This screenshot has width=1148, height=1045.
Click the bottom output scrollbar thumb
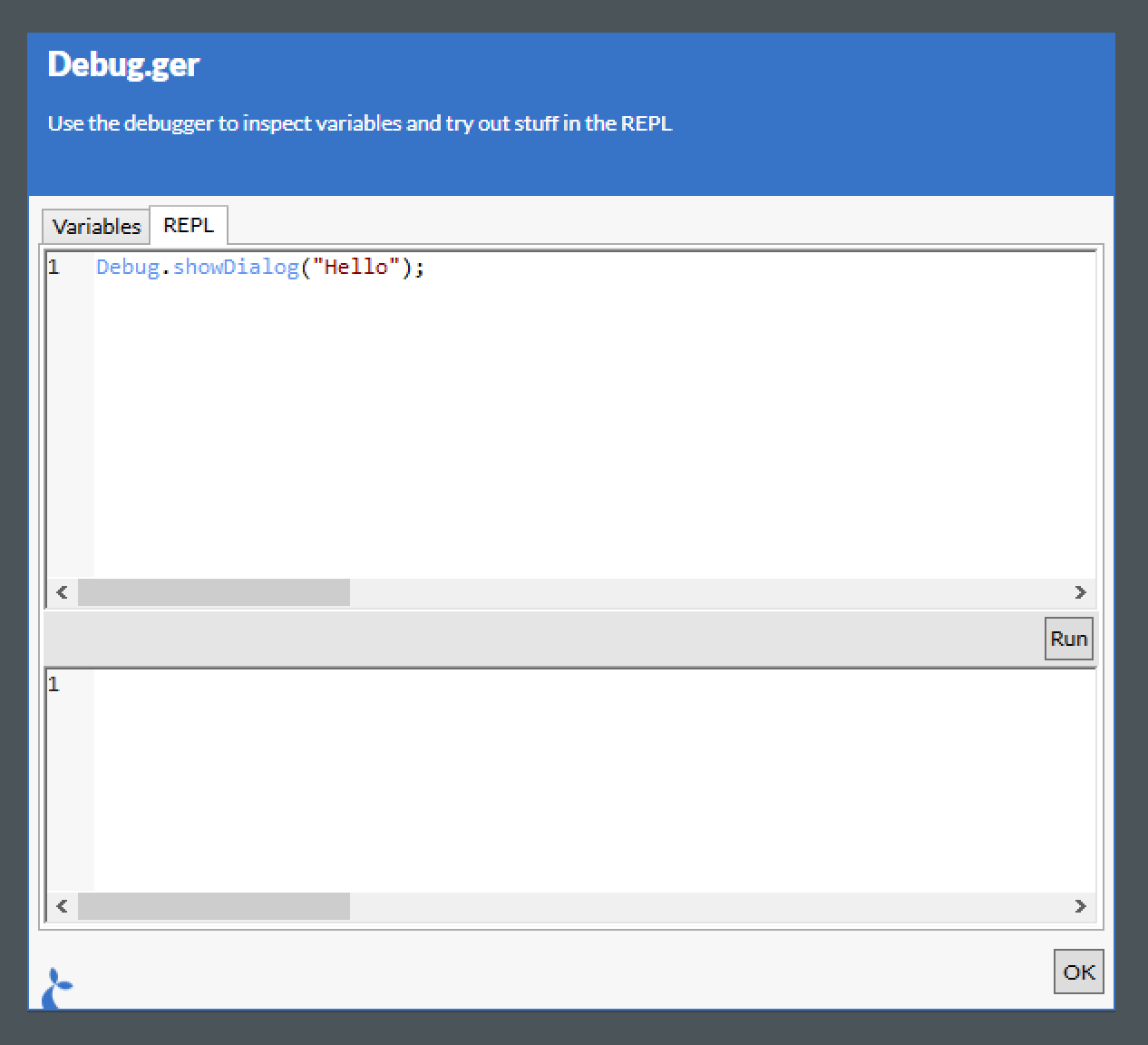click(214, 906)
